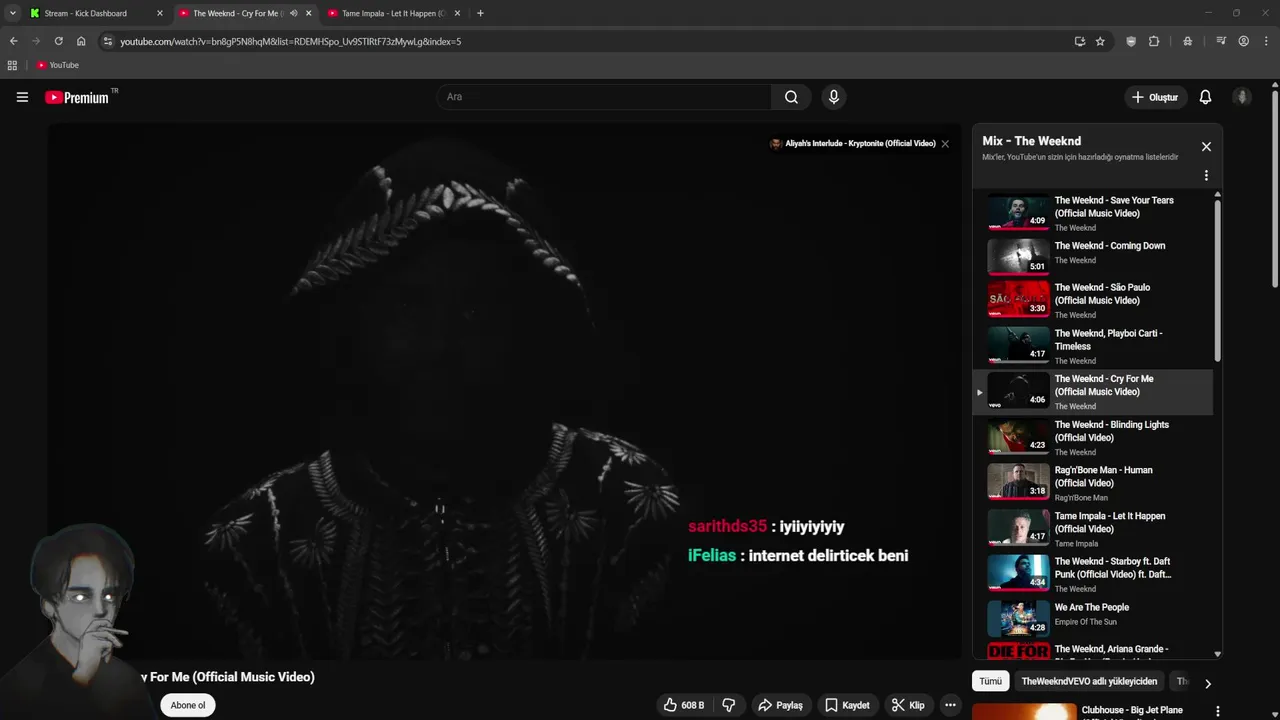This screenshot has height=720, width=1280.
Task: Open browser three-dot menu
Action: (1267, 41)
